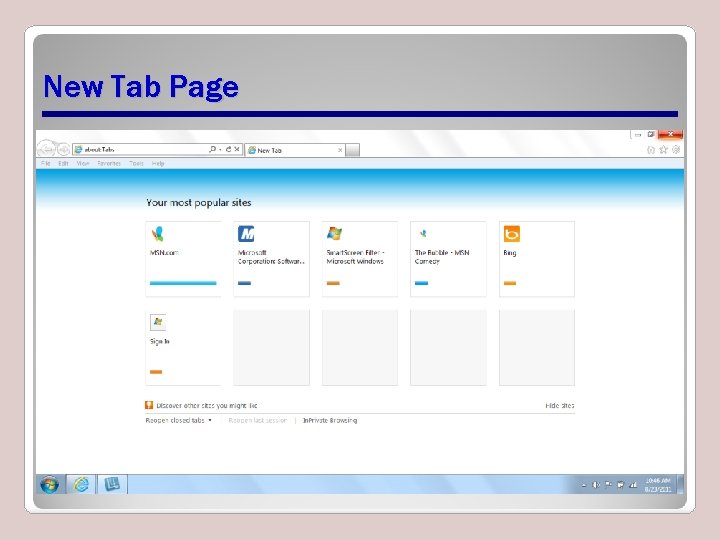Click The Bubble small butterfly icon
Viewport: 720px width, 540px height.
423,233
